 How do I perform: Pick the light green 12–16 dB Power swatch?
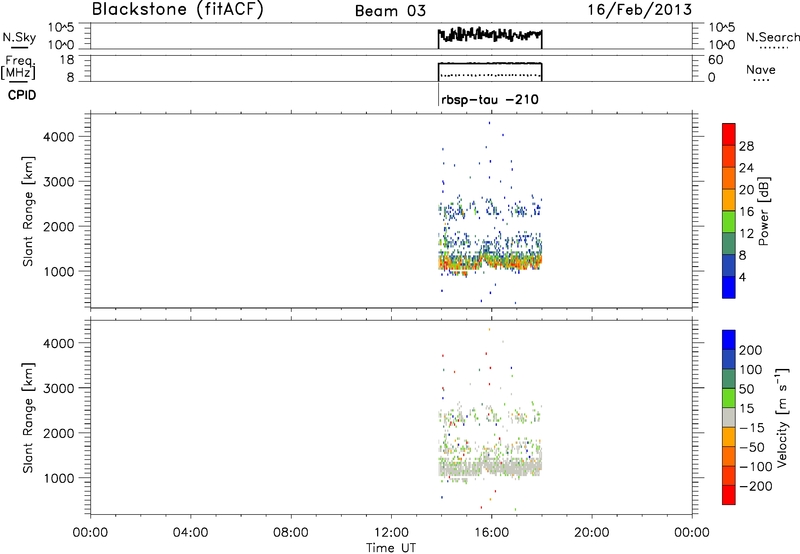[729, 222]
